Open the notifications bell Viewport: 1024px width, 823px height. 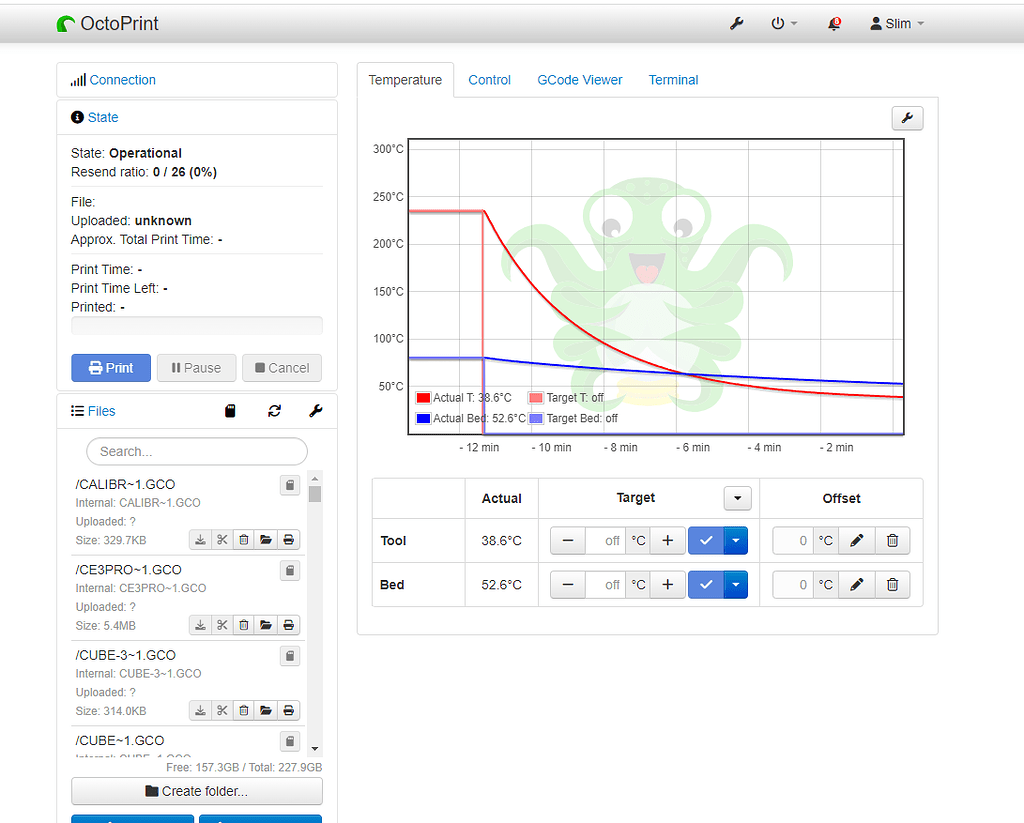pos(834,23)
